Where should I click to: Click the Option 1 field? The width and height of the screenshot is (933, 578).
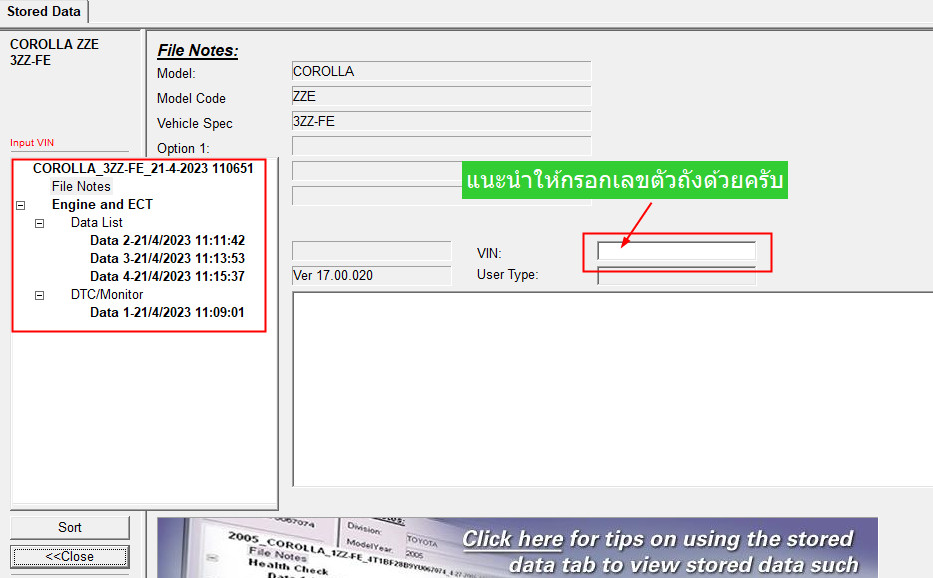click(442, 146)
